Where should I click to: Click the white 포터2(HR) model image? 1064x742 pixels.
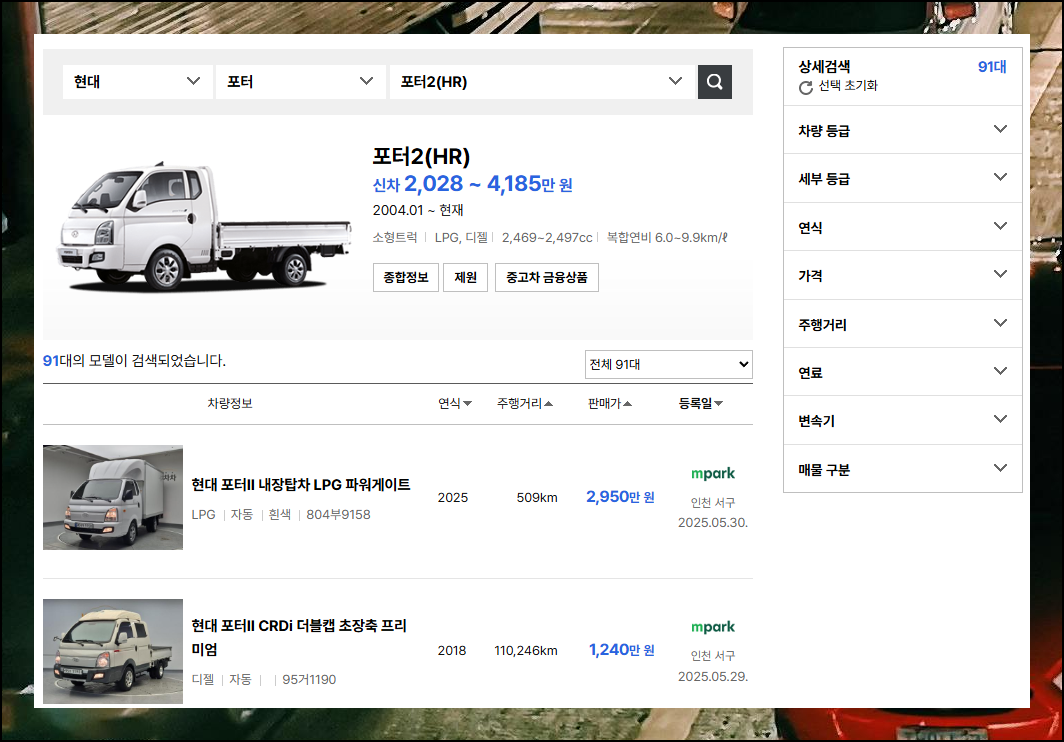(204, 226)
